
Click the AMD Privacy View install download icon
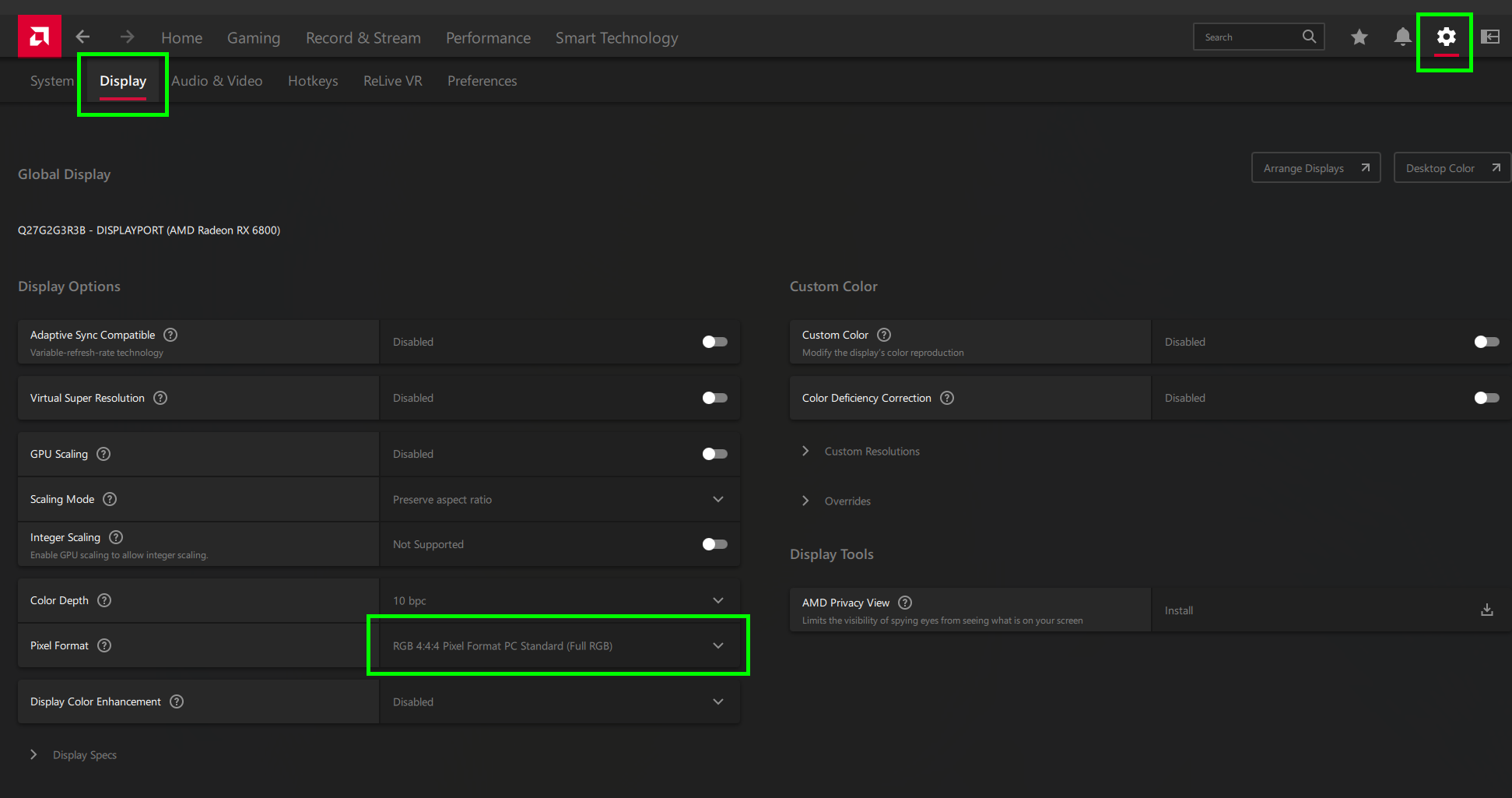pos(1486,610)
